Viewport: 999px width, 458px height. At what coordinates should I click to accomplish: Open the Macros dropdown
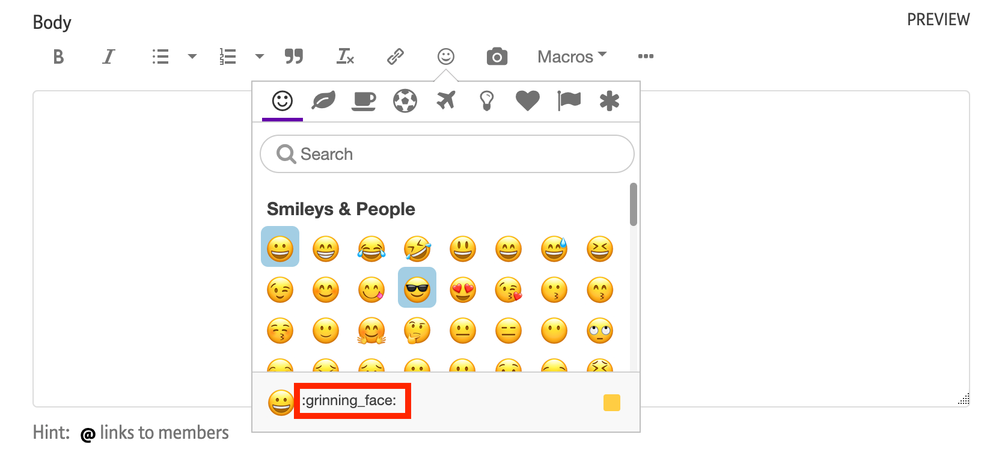(x=572, y=57)
